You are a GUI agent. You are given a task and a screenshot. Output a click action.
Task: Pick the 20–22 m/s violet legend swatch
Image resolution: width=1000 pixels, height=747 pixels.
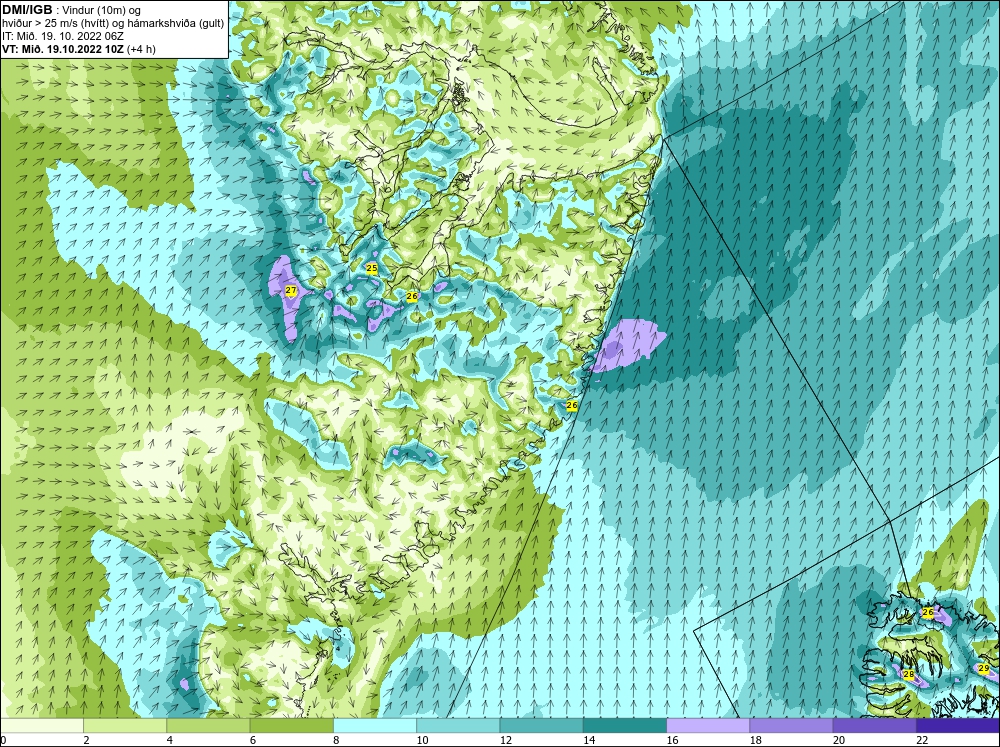coord(874,725)
